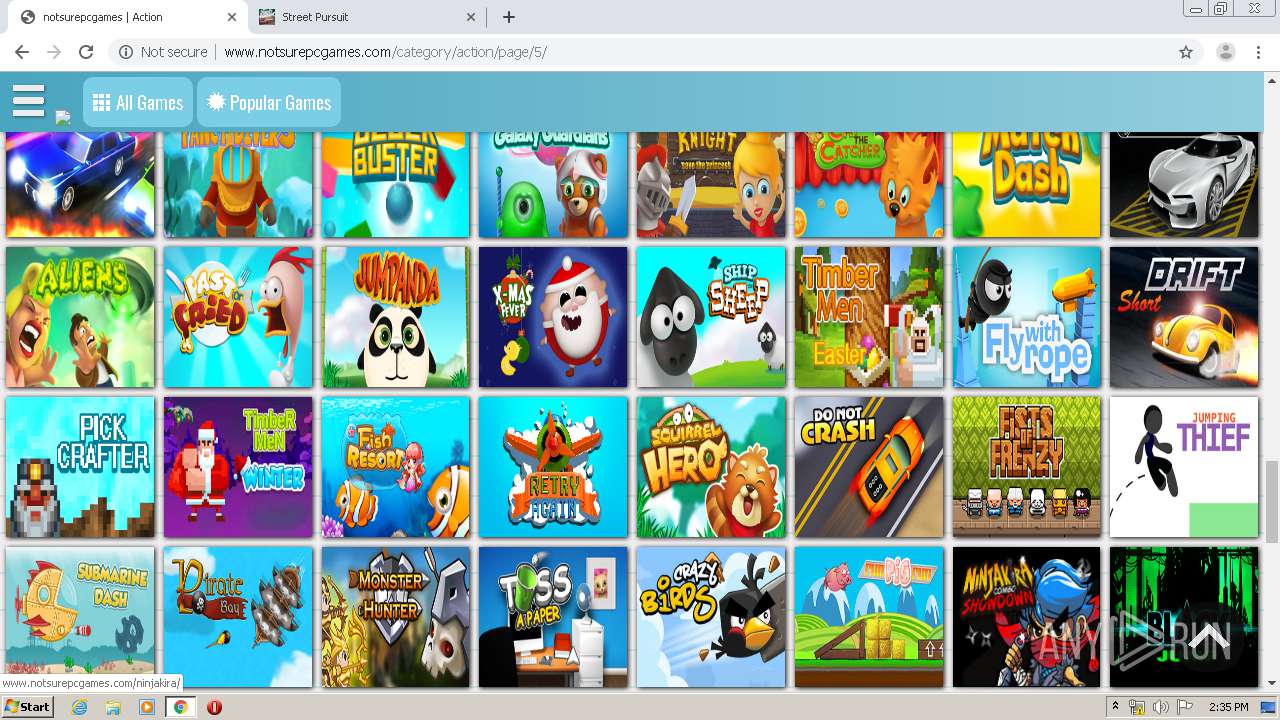Play the Retry Again game
Image resolution: width=1280 pixels, height=720 pixels.
coord(553,467)
